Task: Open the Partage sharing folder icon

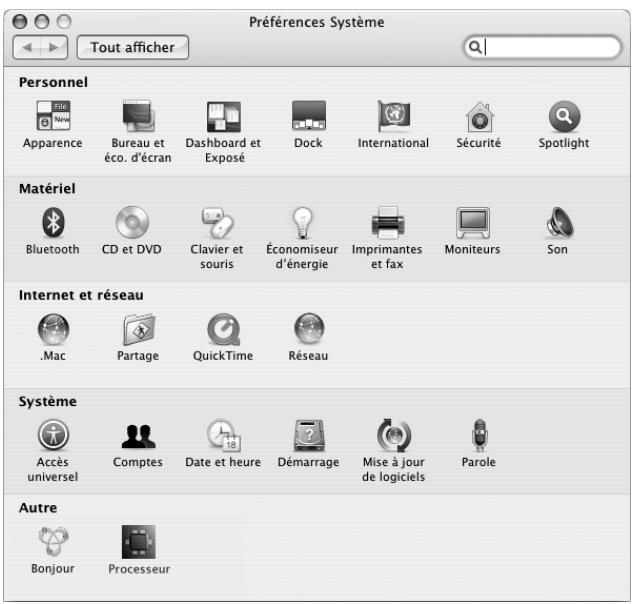Action: [x=139, y=329]
